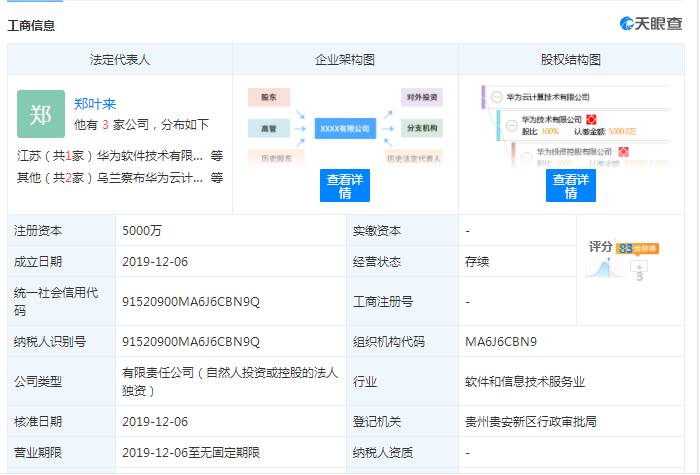Viewport: 700px width, 475px height.
Task: Click the 历史股东 box in diagram
Action: [276, 158]
